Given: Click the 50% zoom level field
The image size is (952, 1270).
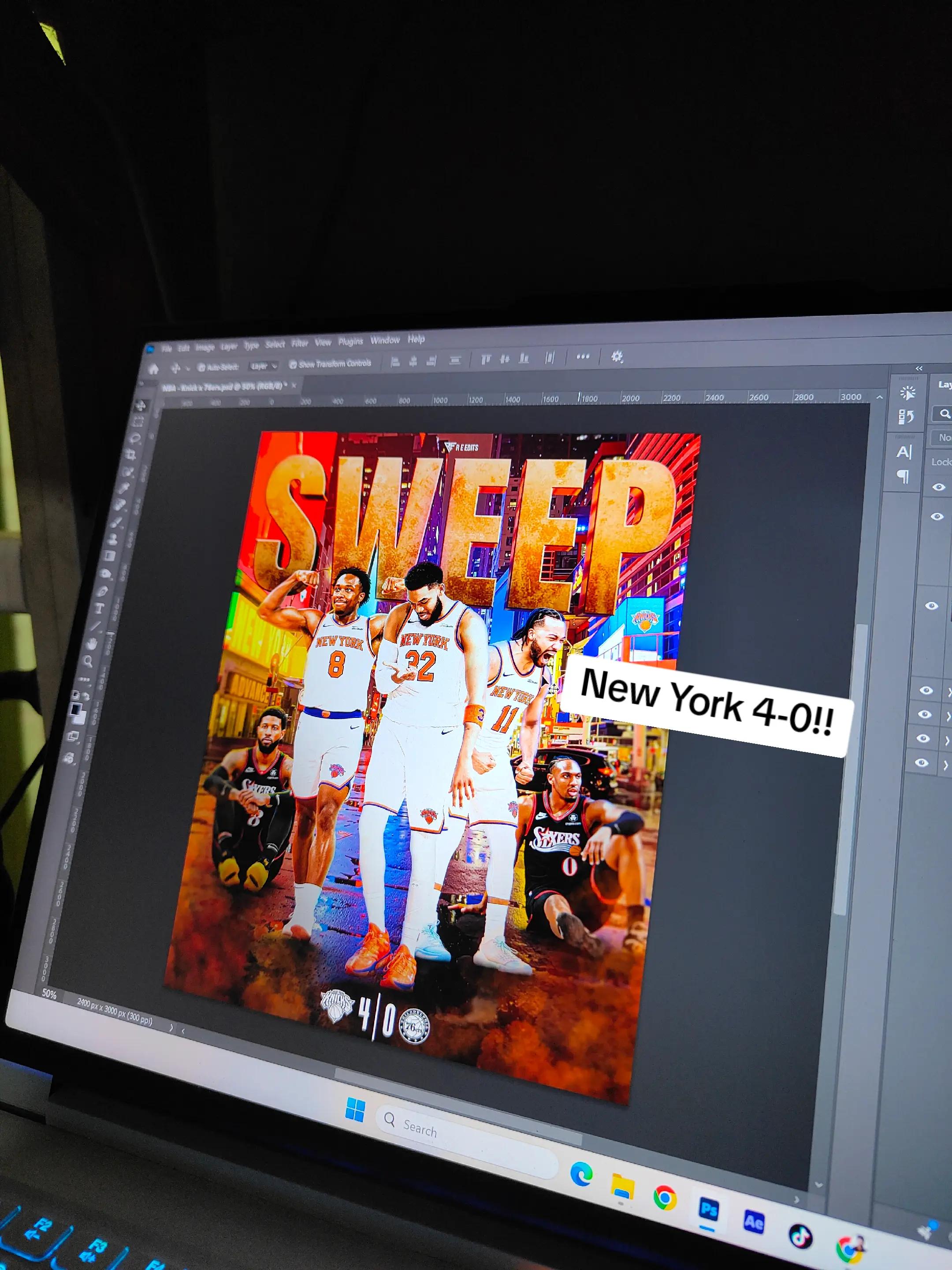Looking at the screenshot, I should coord(49,994).
